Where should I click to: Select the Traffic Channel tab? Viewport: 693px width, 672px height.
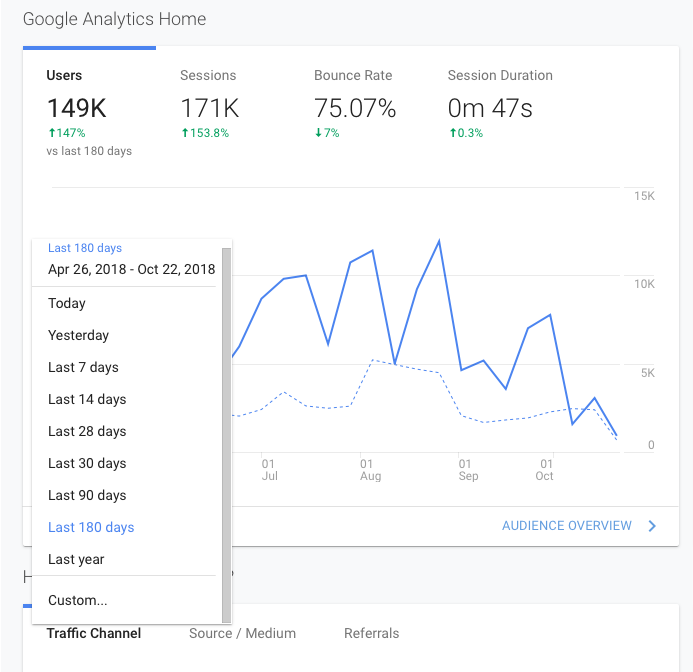[x=94, y=633]
